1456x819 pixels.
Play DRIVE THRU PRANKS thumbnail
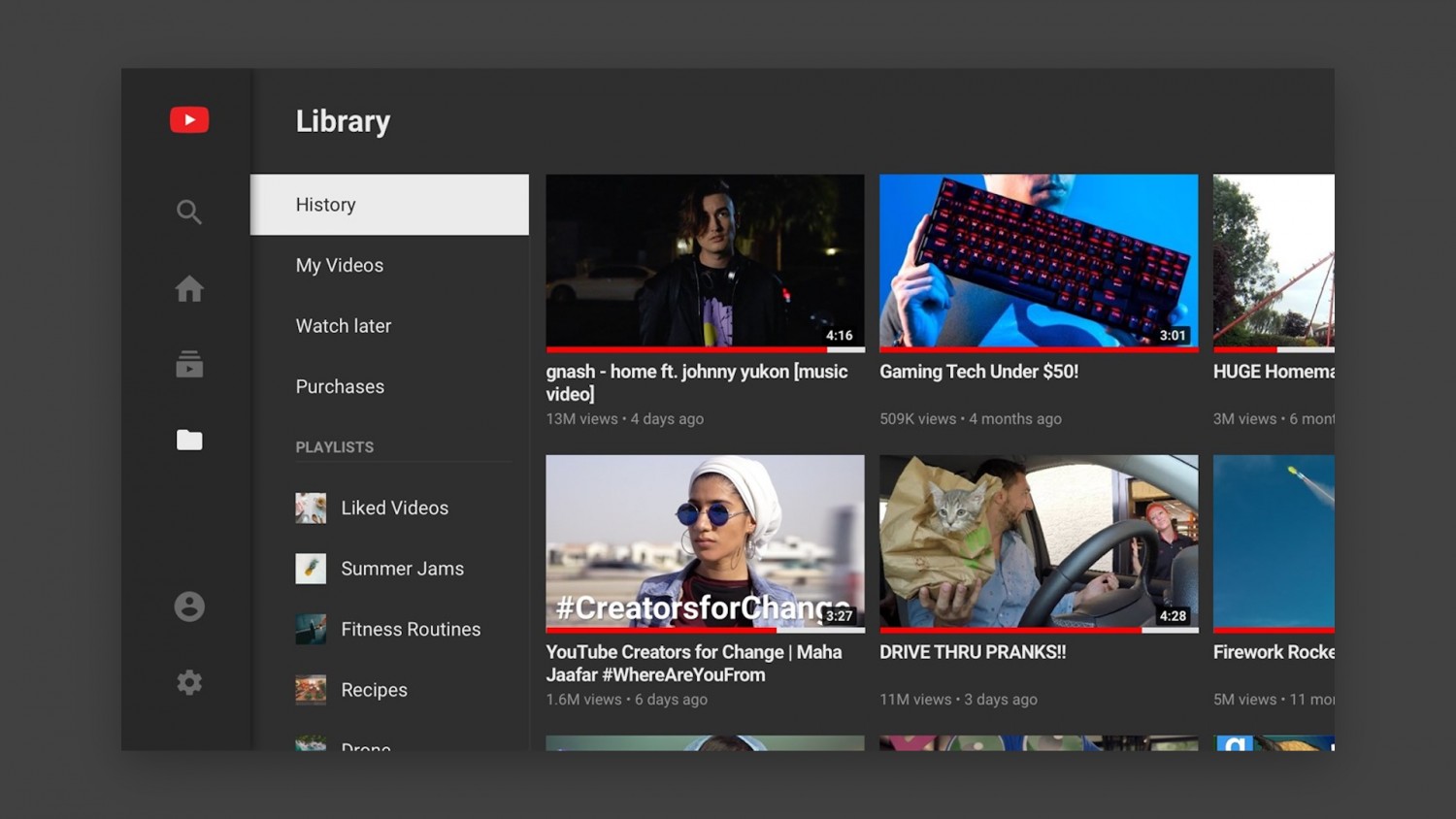(x=1039, y=541)
